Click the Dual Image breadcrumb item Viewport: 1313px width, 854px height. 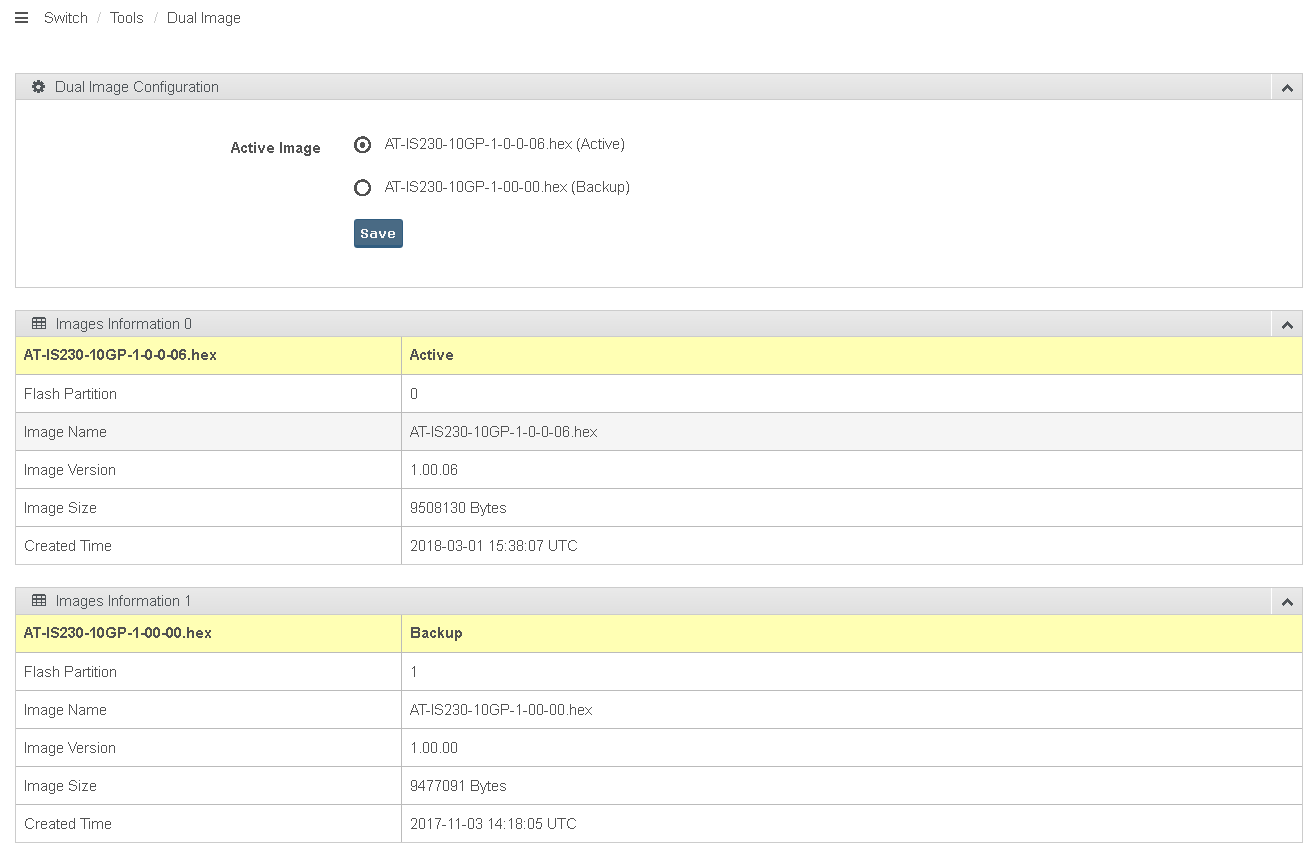[204, 18]
